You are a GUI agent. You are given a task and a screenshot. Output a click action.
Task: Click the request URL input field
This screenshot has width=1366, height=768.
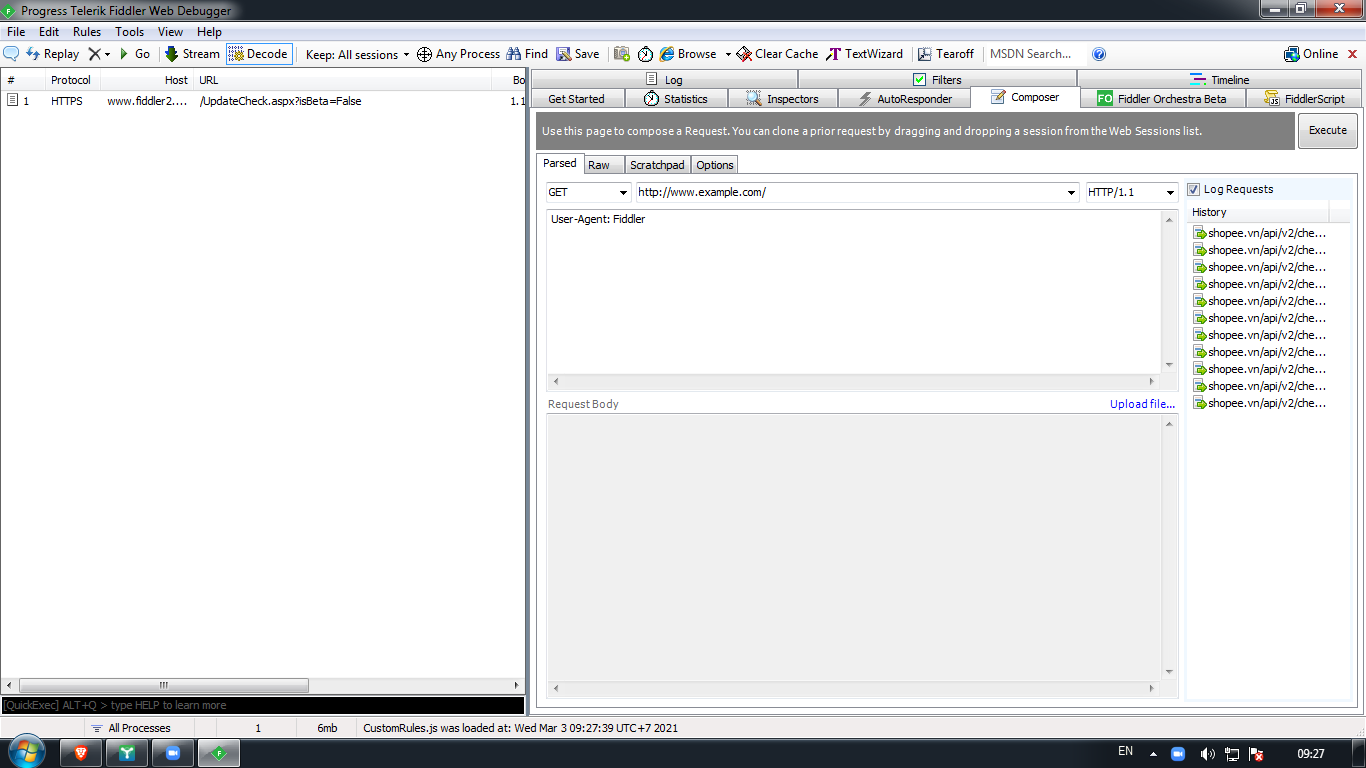(857, 192)
